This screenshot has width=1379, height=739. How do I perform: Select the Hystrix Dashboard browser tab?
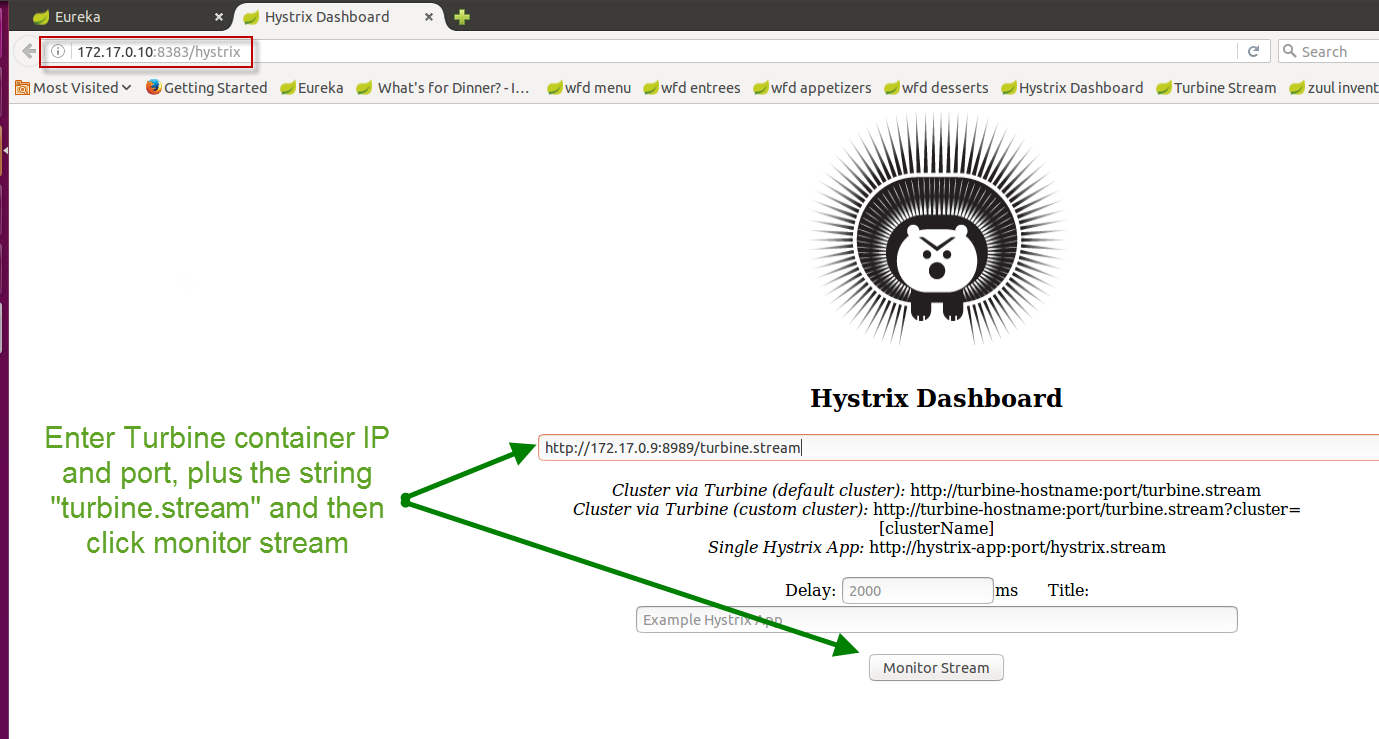(337, 16)
